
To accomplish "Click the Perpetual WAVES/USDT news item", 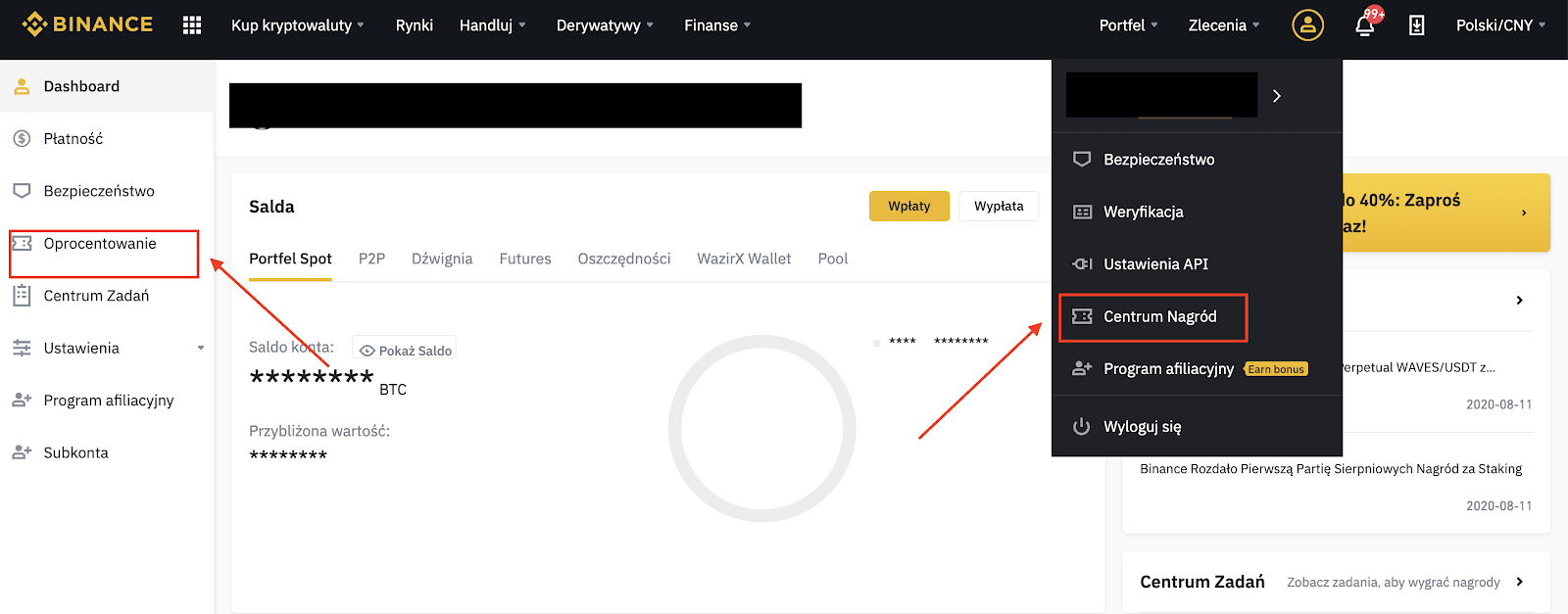I will point(1418,367).
